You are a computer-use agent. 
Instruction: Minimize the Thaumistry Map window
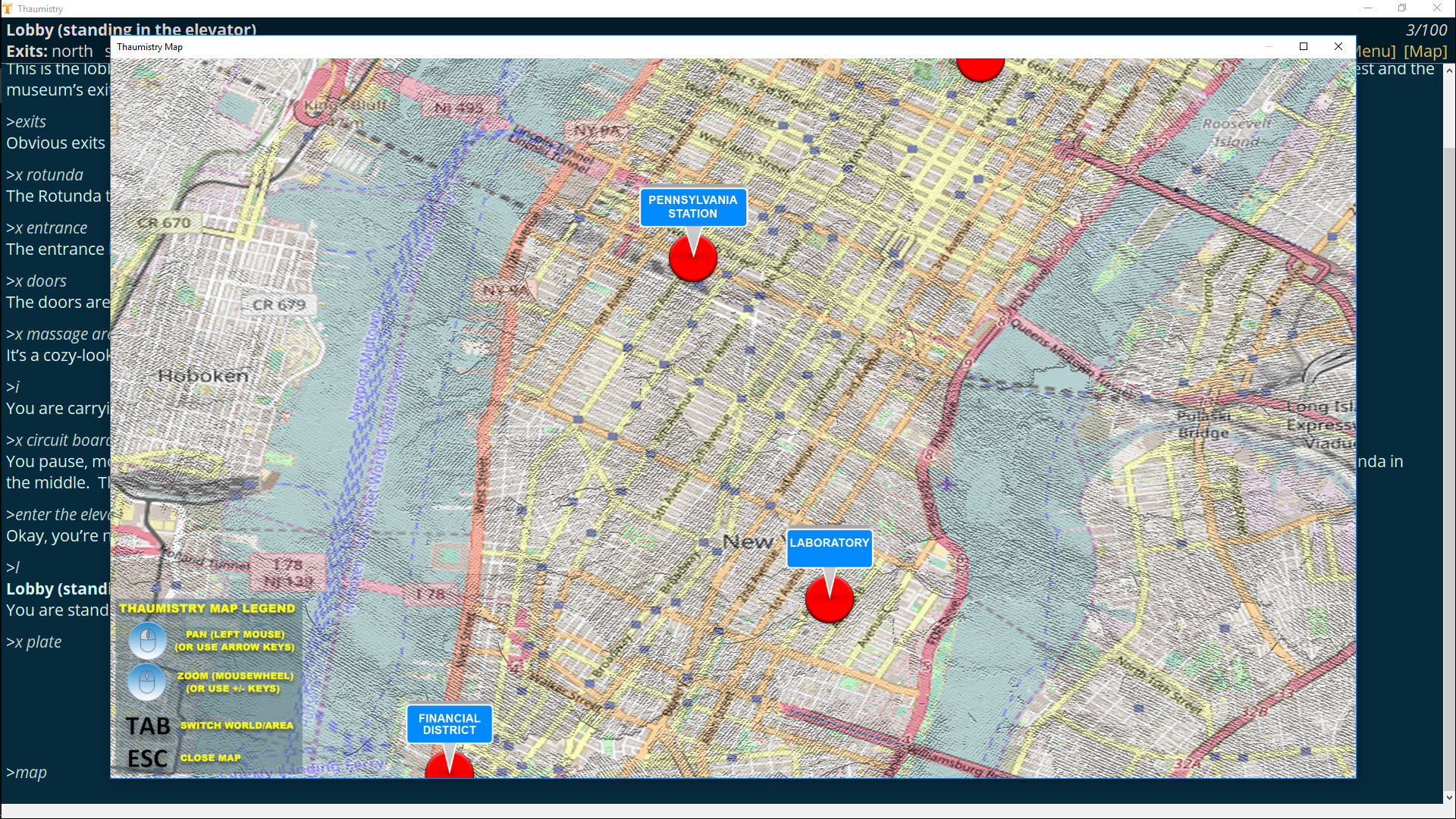point(1268,46)
